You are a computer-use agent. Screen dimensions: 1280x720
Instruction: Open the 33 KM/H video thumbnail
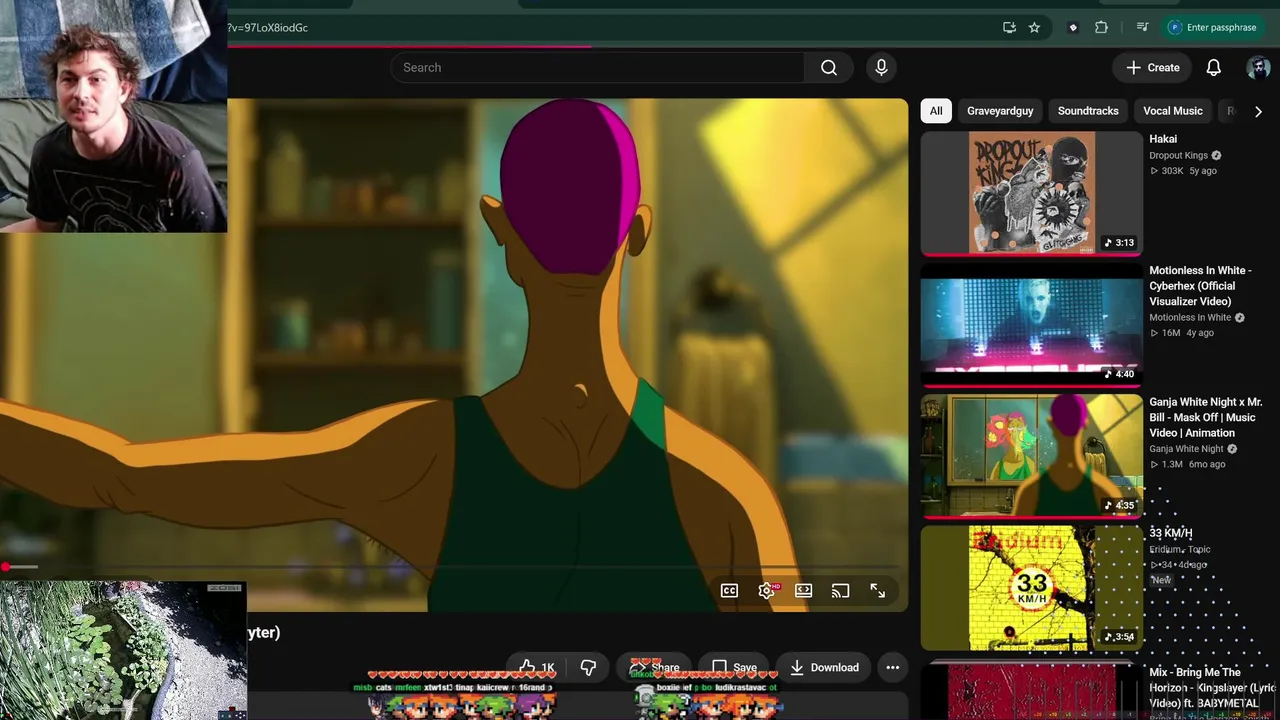click(1031, 588)
